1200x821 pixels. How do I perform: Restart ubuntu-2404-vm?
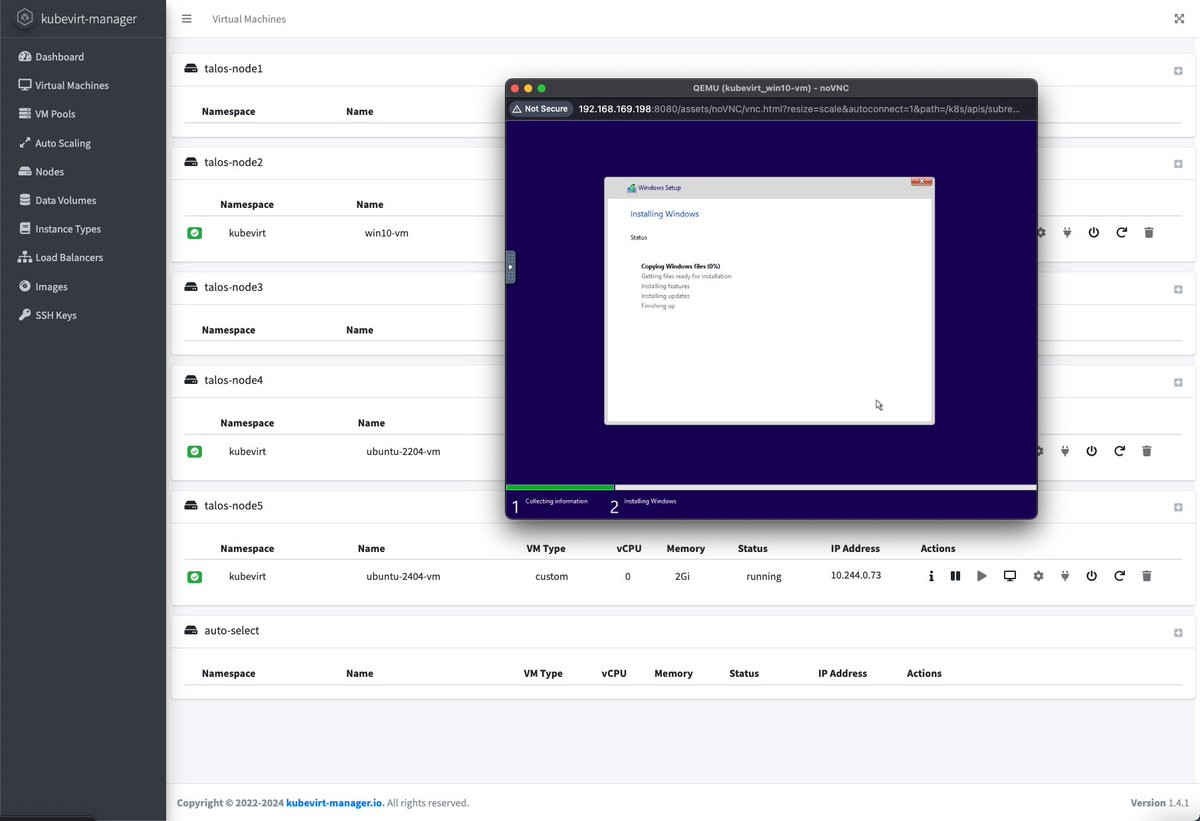pos(1120,577)
